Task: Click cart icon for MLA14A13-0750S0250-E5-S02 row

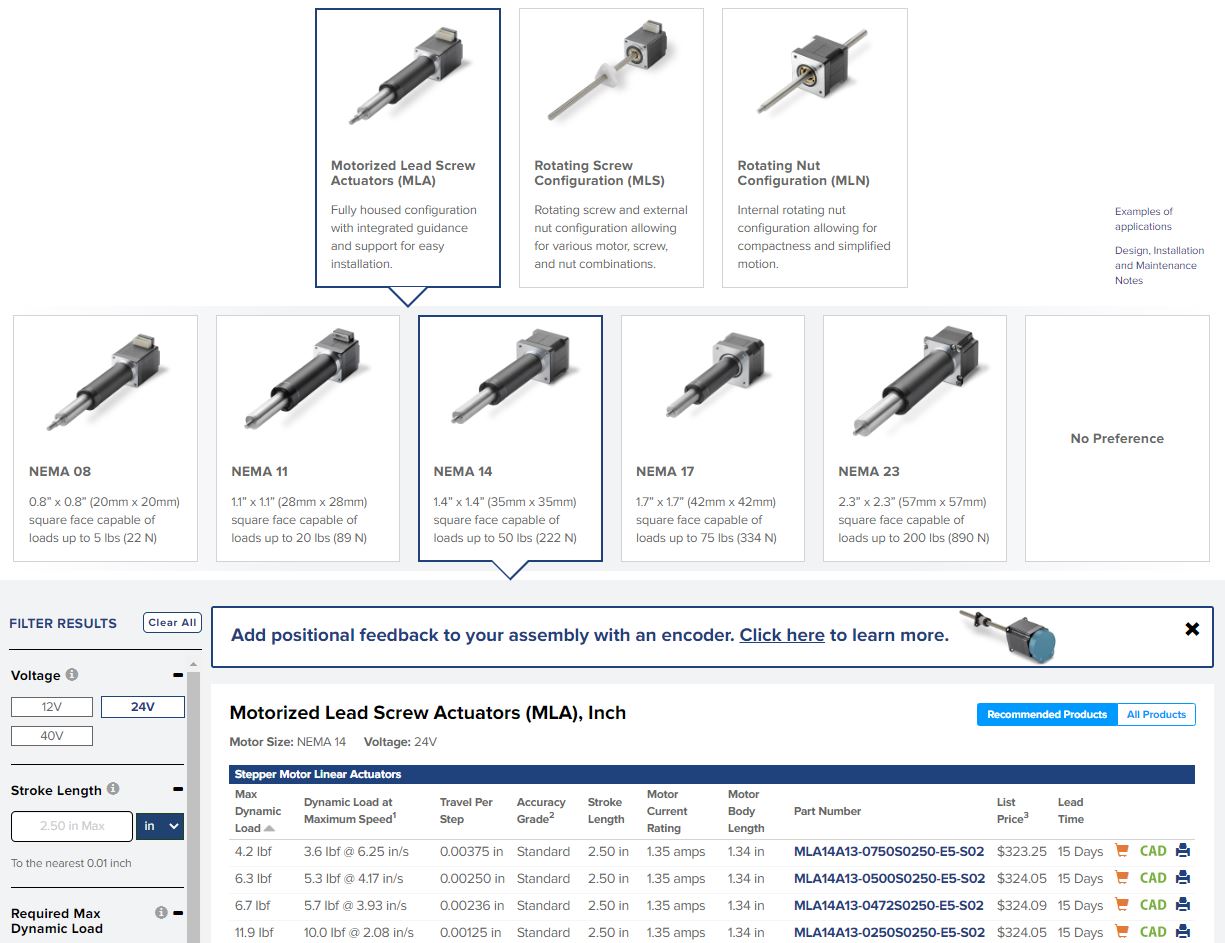Action: [1121, 851]
